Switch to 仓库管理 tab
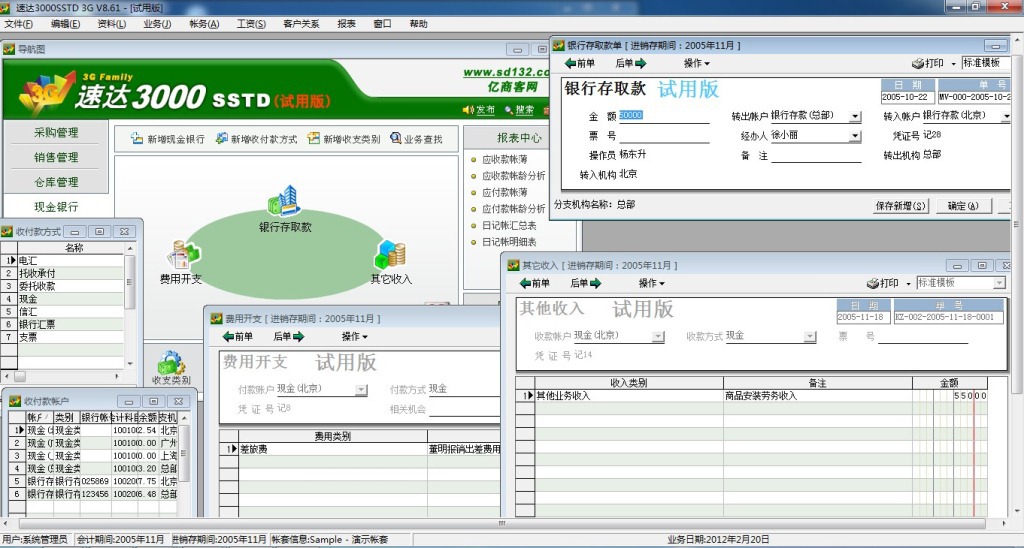This screenshot has height=548, width=1024. [x=56, y=182]
